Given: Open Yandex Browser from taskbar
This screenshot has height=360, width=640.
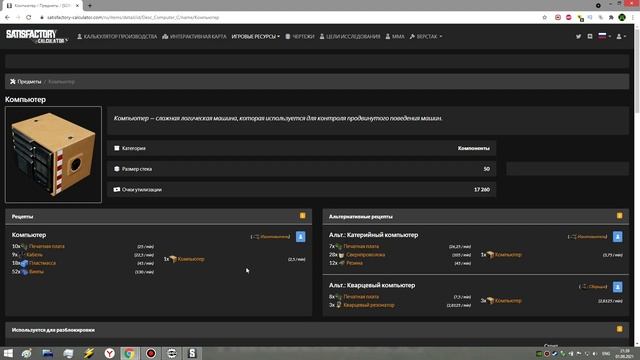Looking at the screenshot, I should [x=109, y=353].
